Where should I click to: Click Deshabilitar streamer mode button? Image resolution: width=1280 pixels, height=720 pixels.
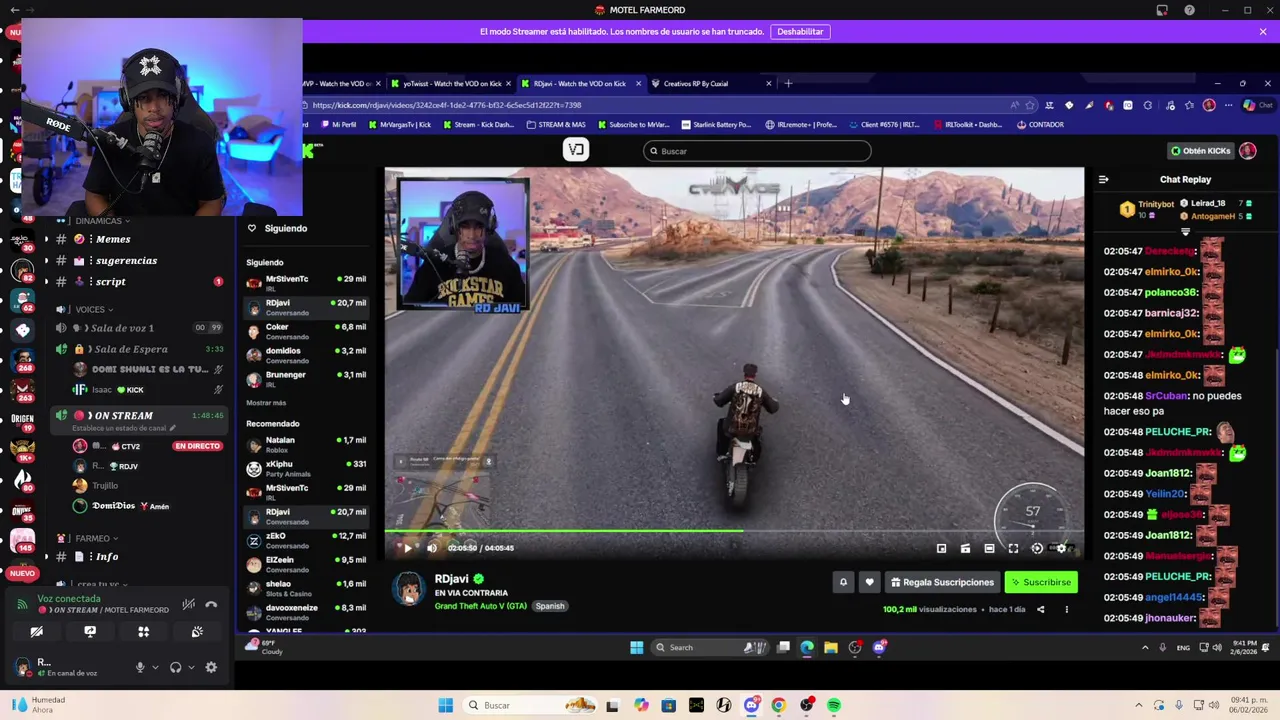coord(800,31)
